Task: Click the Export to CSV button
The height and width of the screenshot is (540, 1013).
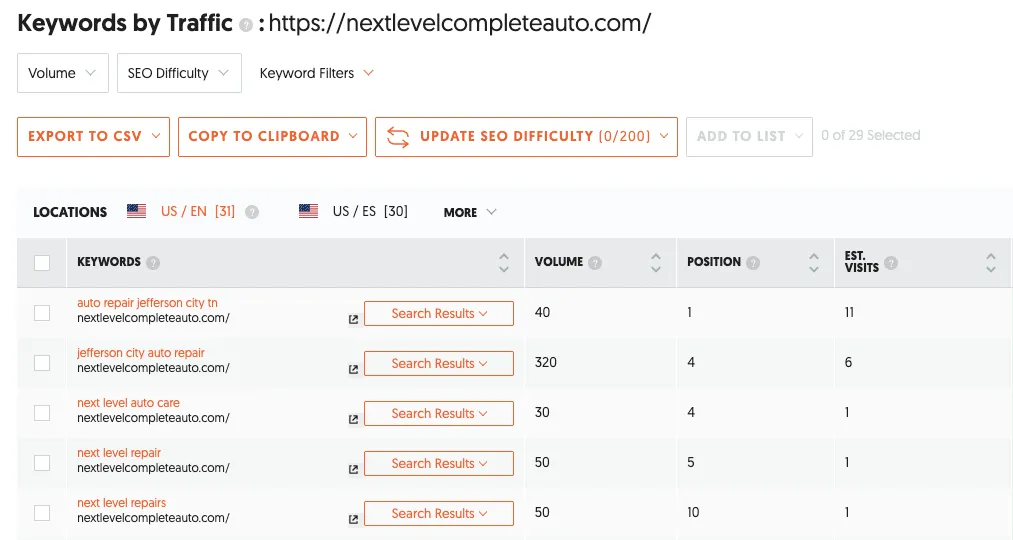Action: click(x=93, y=136)
